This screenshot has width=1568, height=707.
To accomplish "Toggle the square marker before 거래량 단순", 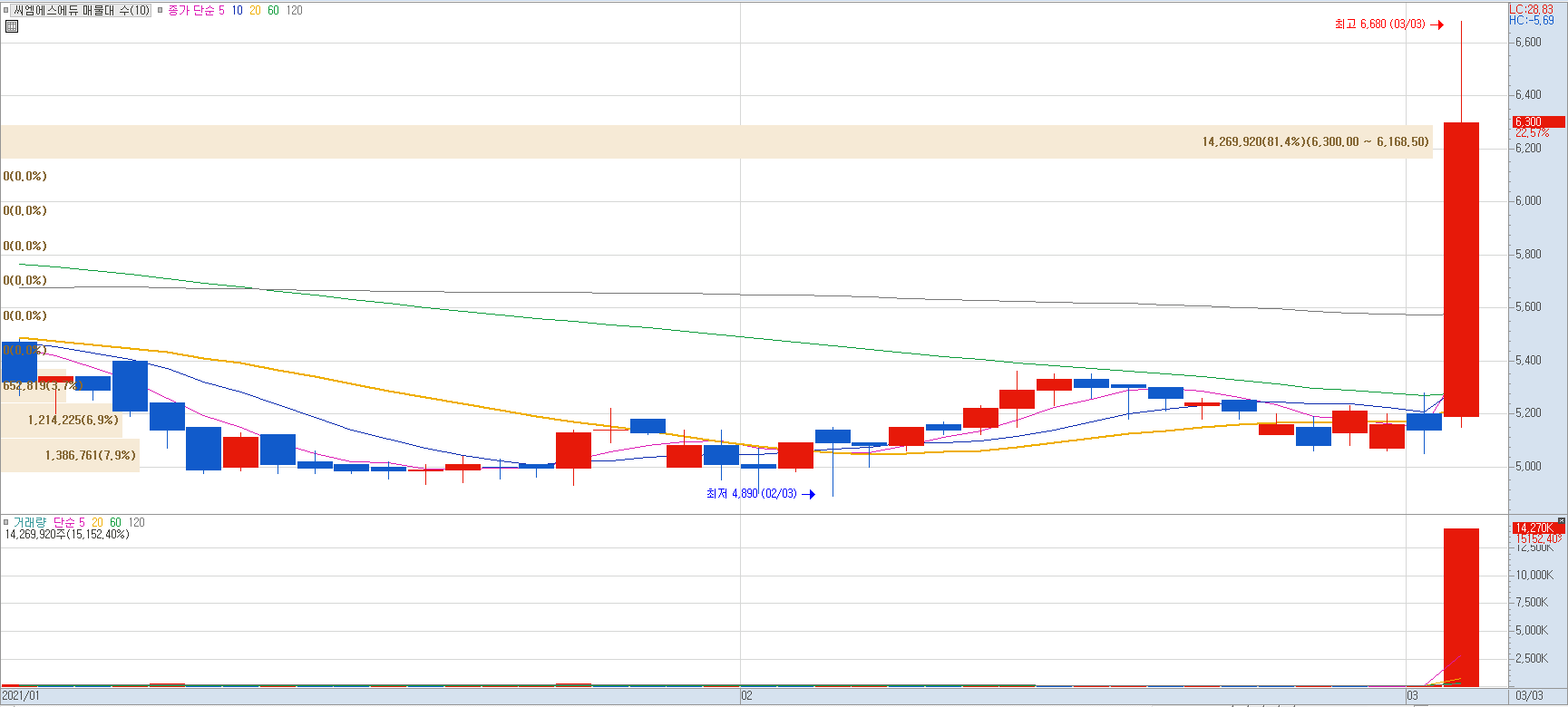I will click(x=5, y=522).
